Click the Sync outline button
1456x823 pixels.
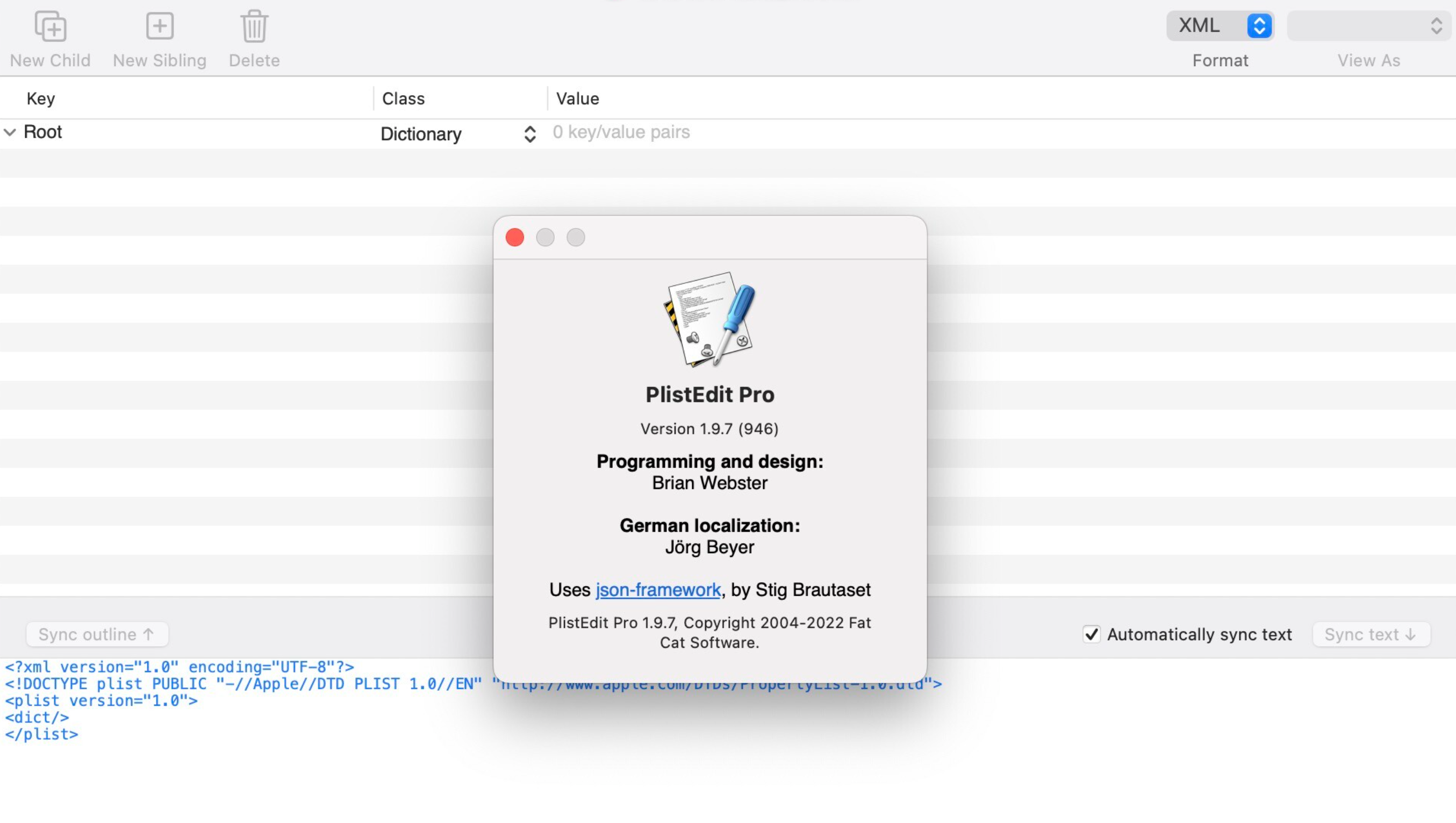pos(97,634)
